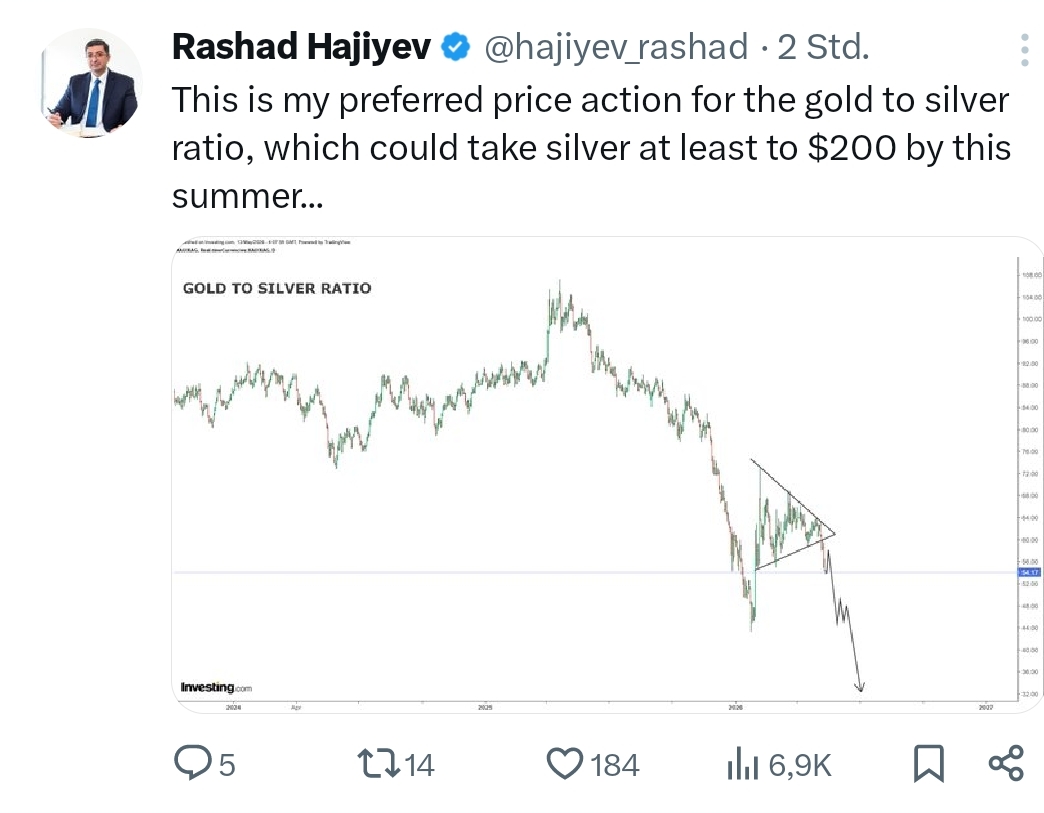Image resolution: width=1044 pixels, height=813 pixels.
Task: Click the reply speech bubble icon
Action: [x=192, y=762]
